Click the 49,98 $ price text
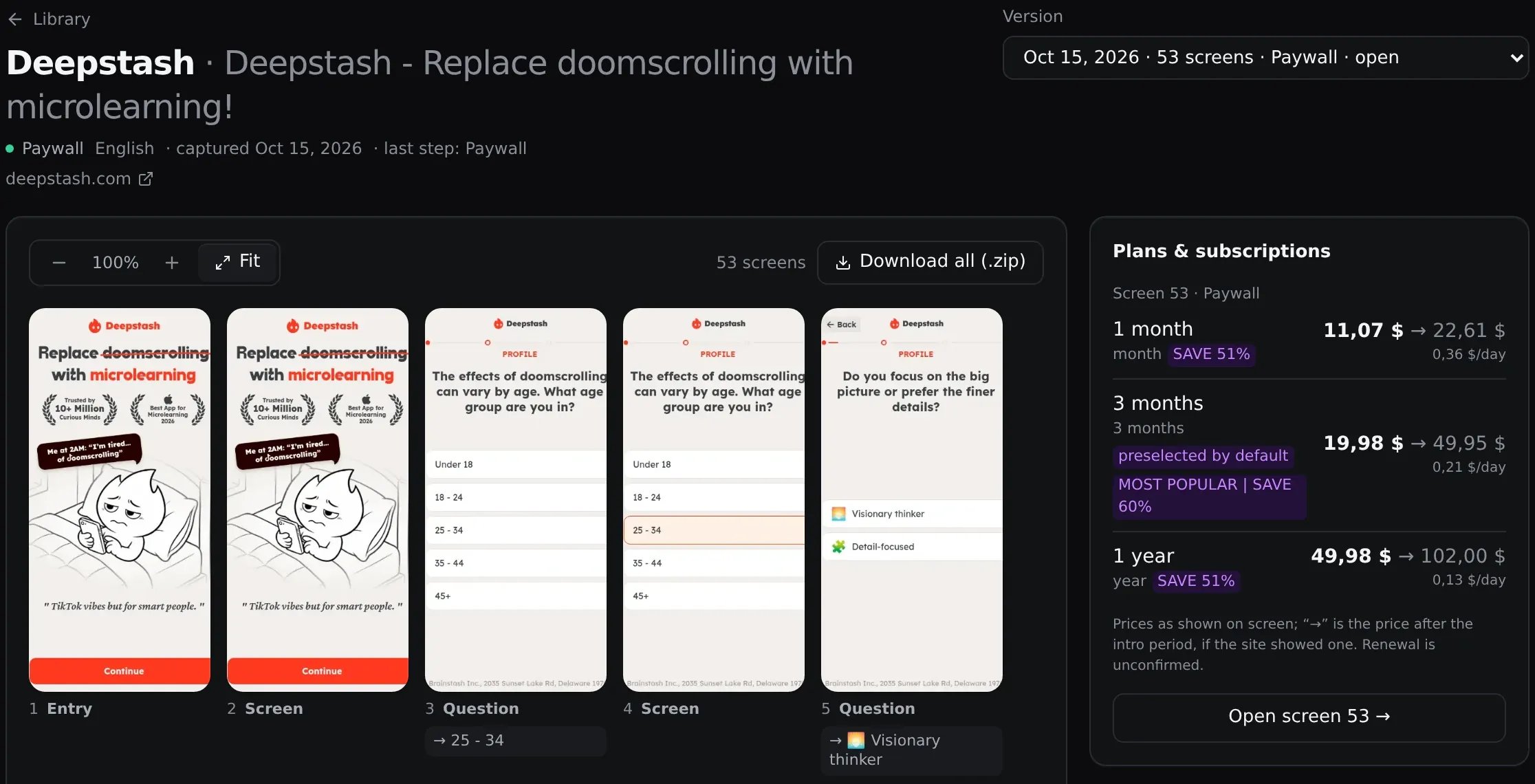The image size is (1535, 784). pyautogui.click(x=1351, y=556)
